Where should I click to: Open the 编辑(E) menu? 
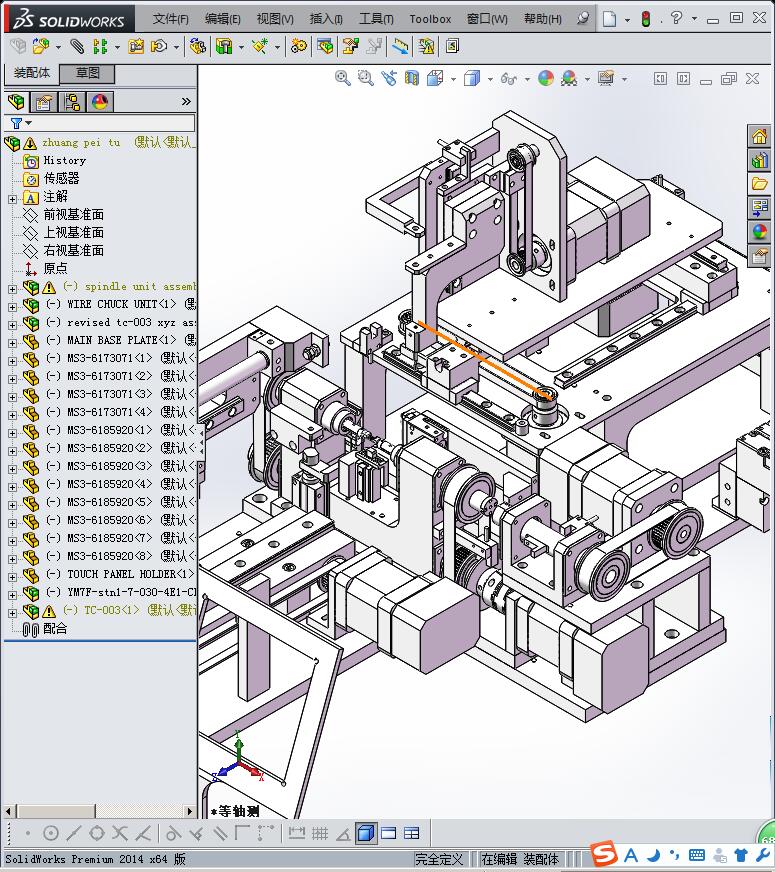pos(222,19)
